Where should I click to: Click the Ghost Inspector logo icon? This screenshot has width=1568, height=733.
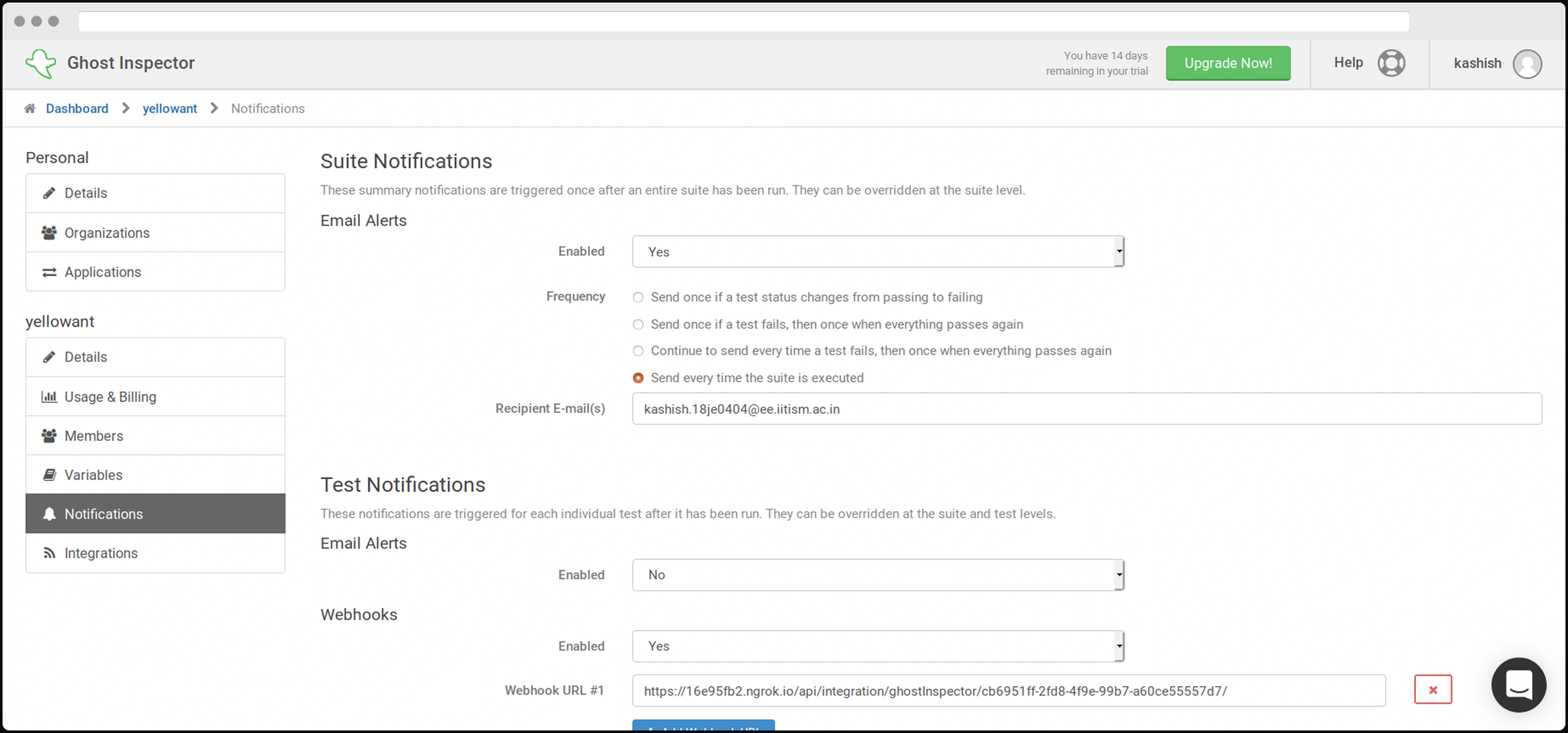(x=41, y=63)
